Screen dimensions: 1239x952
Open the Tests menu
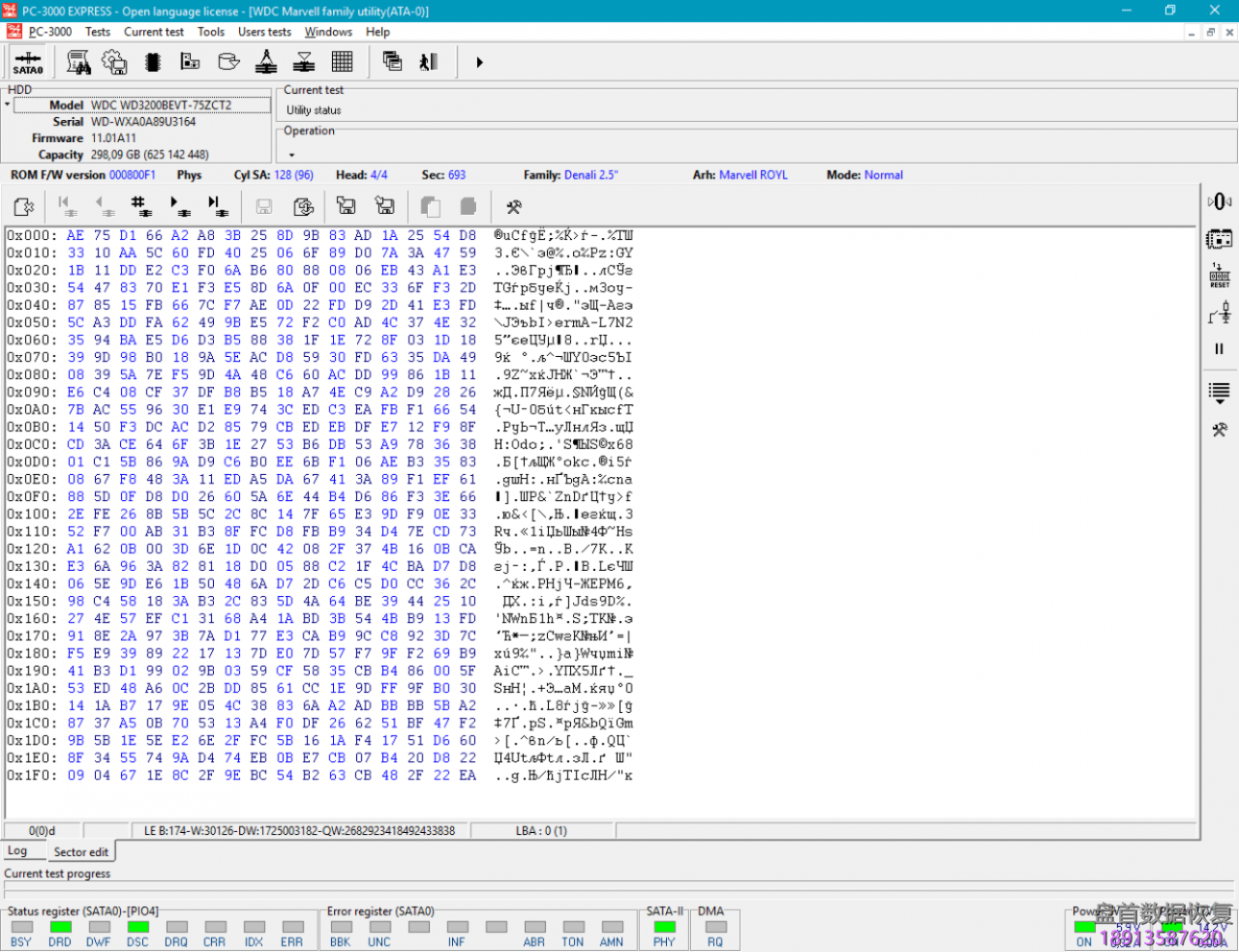tap(98, 32)
